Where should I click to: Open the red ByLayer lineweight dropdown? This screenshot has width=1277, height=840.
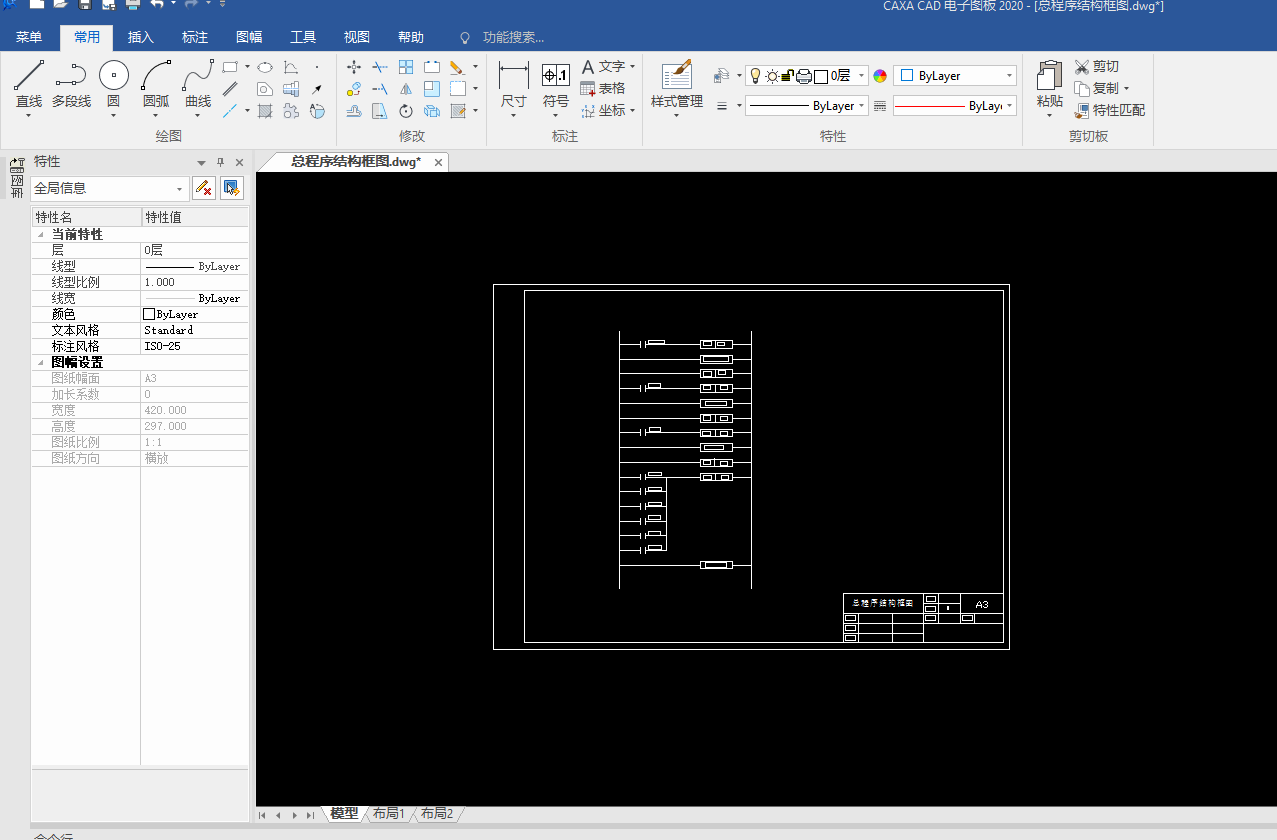tap(955, 105)
